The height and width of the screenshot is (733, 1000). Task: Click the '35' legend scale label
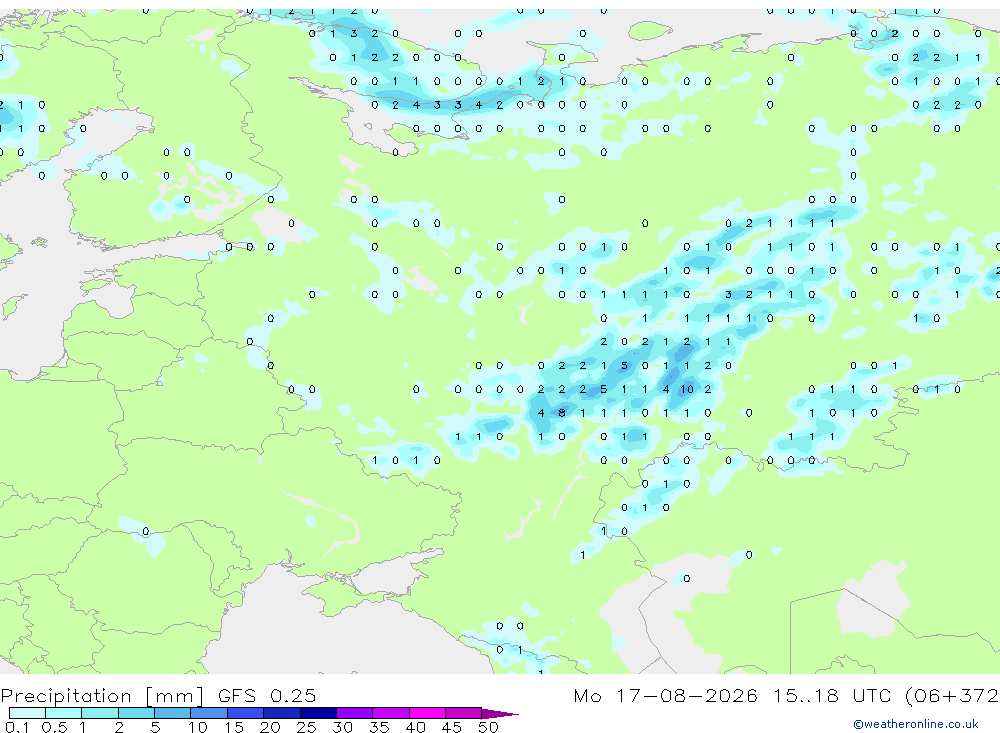pos(379,727)
